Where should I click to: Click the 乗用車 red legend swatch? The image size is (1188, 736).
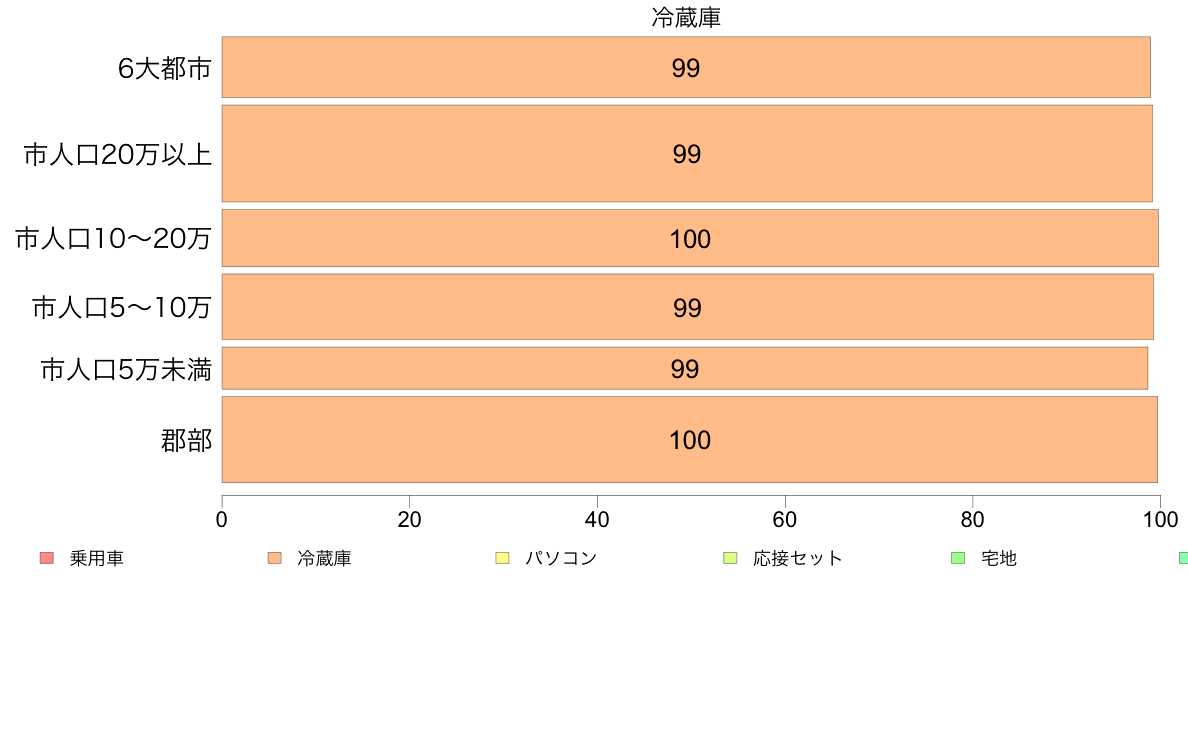click(46, 558)
